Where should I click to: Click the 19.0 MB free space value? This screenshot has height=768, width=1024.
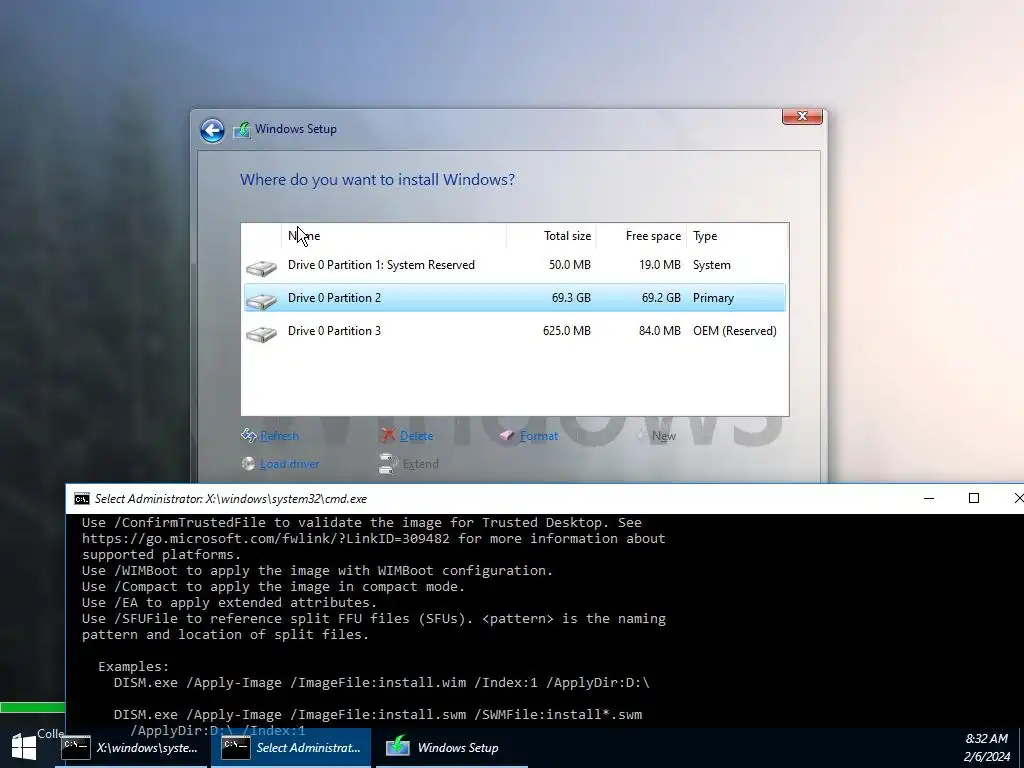coord(660,265)
